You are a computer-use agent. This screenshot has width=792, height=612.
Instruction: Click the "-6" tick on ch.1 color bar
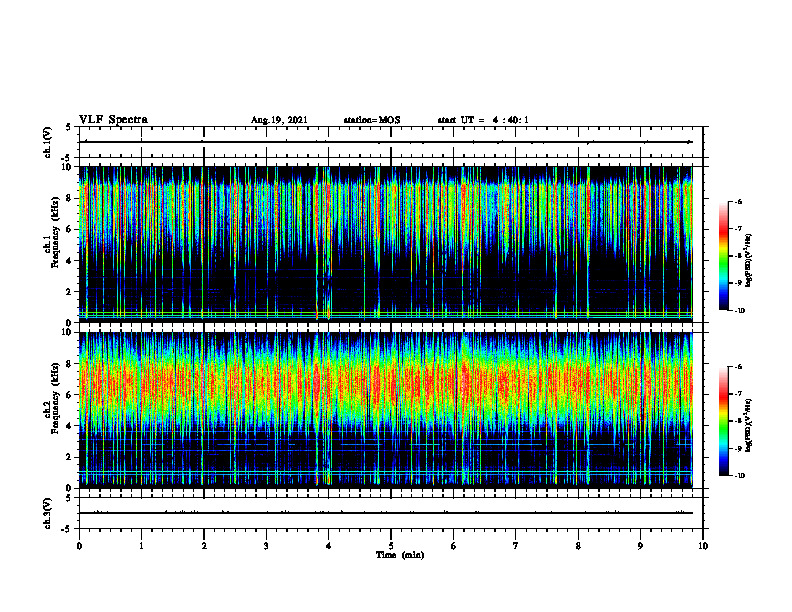click(x=738, y=201)
